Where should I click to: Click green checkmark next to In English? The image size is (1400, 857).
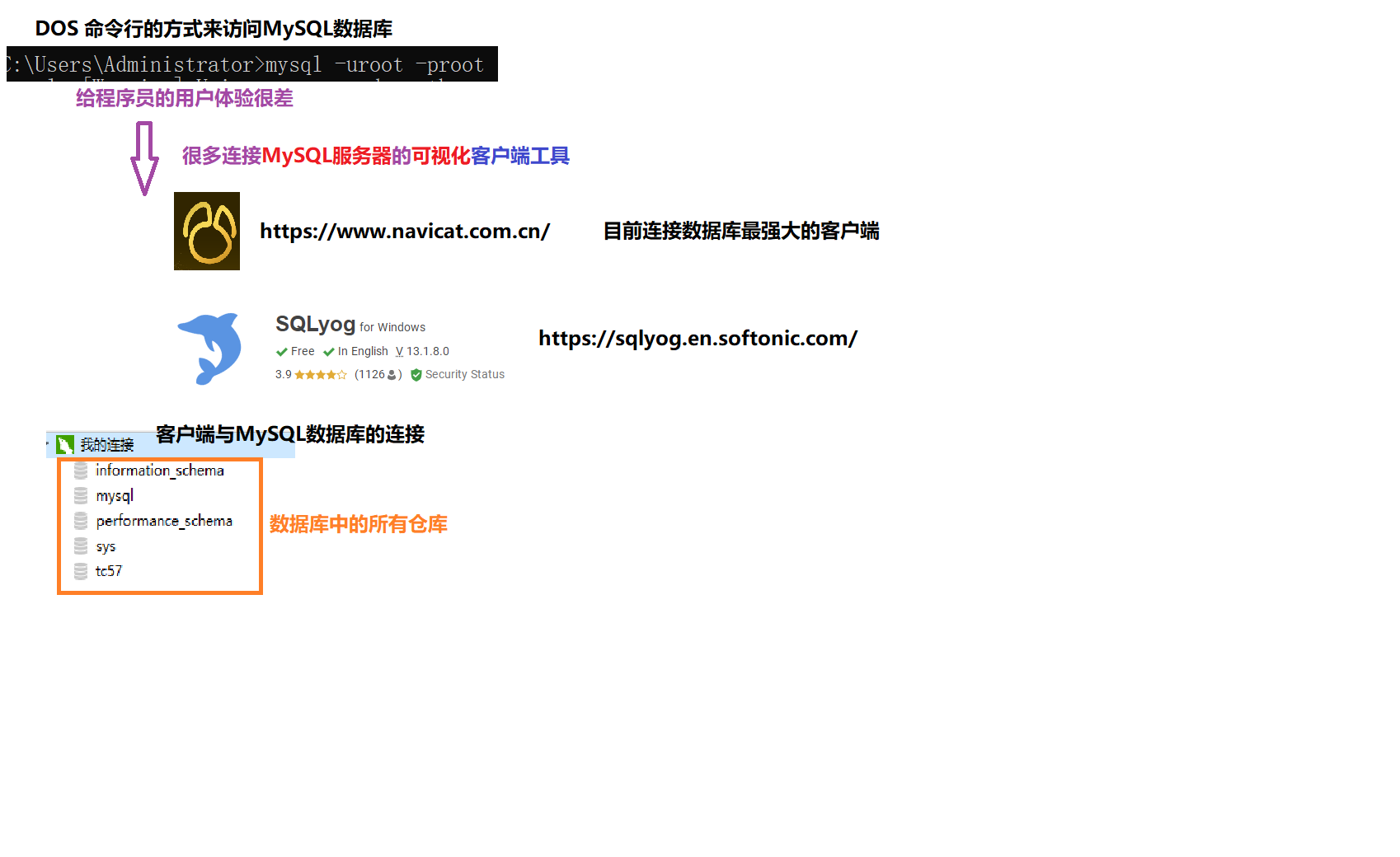[329, 352]
